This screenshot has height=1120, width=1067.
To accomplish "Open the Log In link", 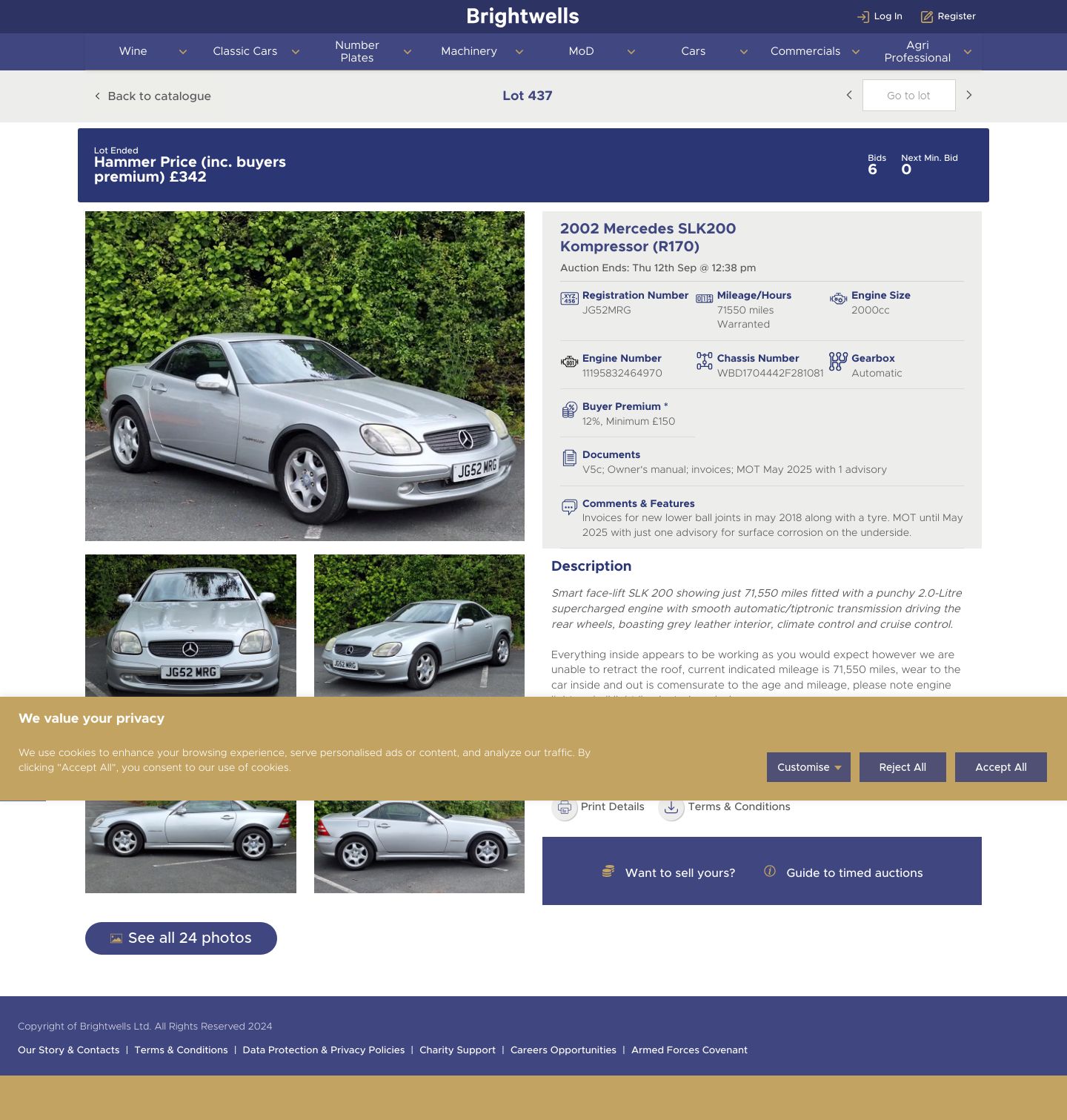I will (x=880, y=16).
